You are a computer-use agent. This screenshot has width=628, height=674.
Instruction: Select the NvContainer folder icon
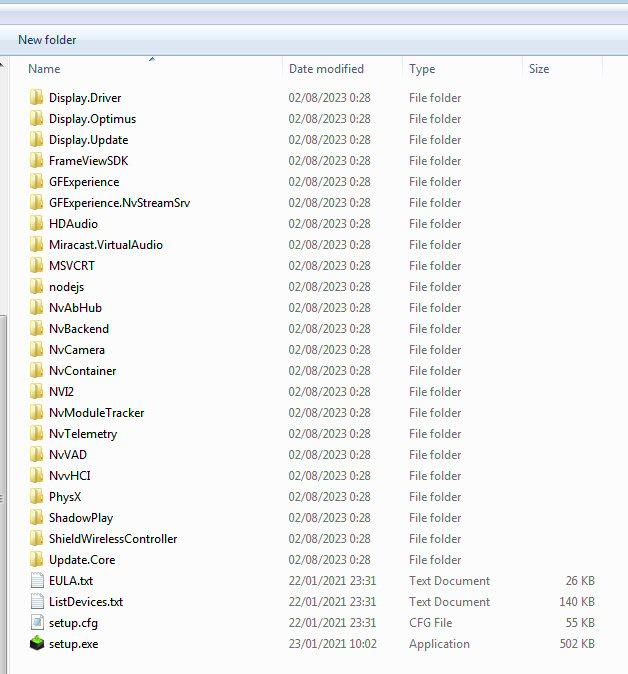click(37, 371)
